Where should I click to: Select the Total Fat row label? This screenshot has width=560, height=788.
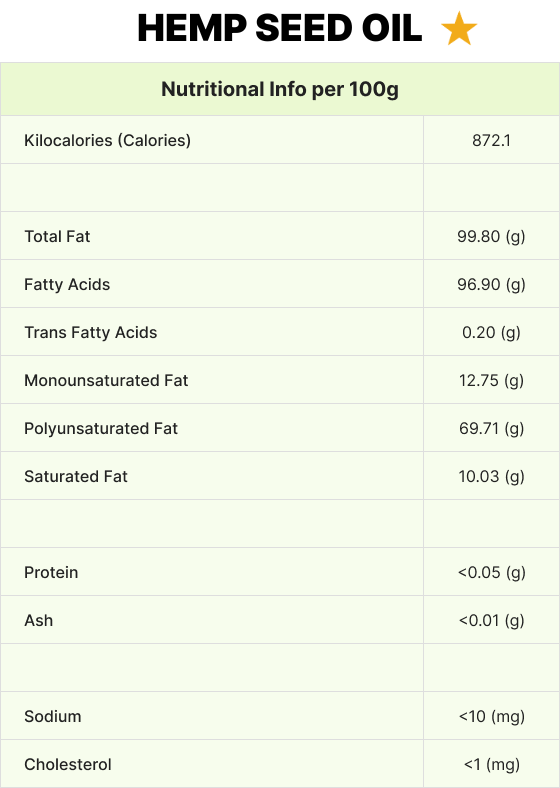[x=57, y=236]
